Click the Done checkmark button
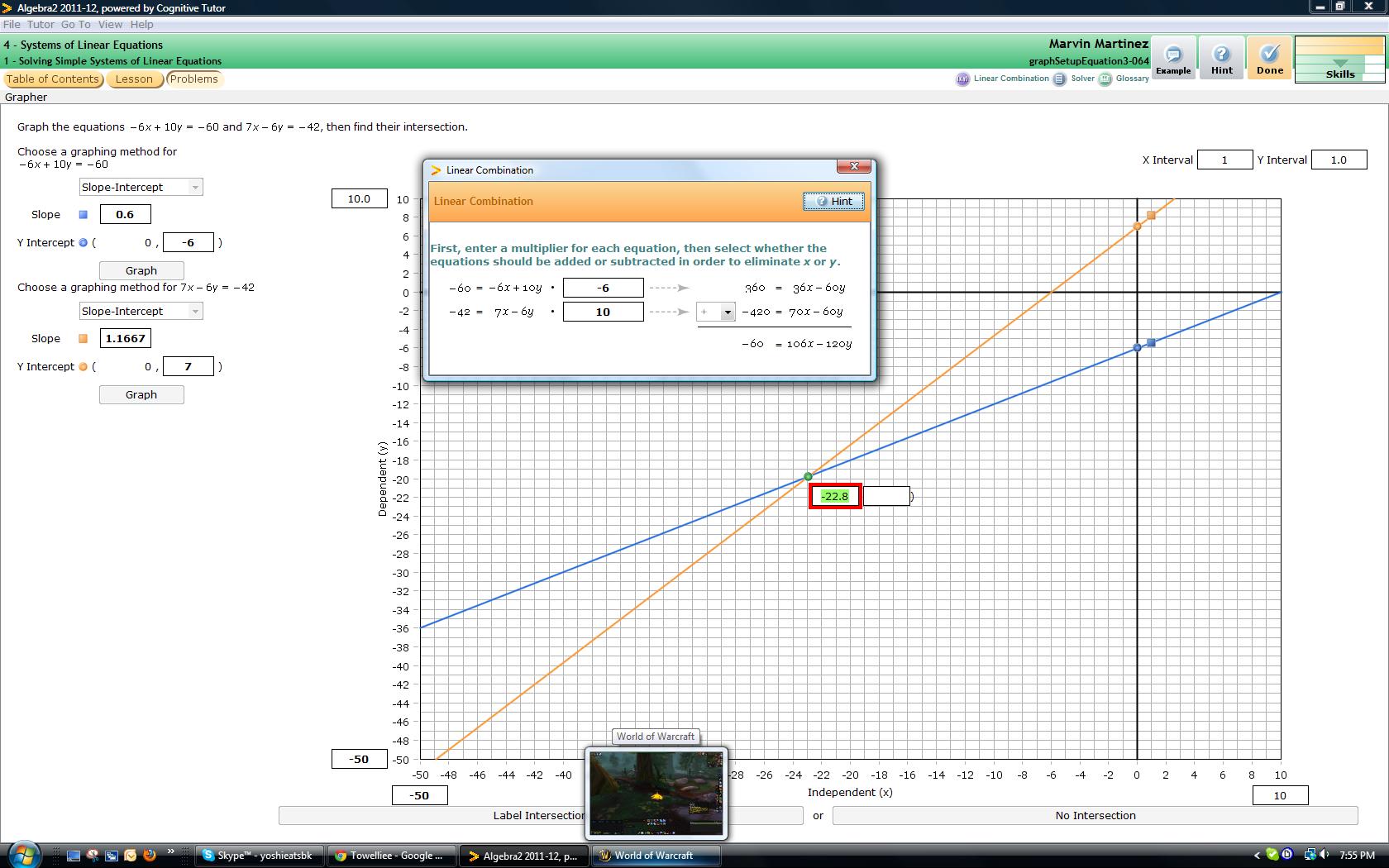 coord(1270,58)
